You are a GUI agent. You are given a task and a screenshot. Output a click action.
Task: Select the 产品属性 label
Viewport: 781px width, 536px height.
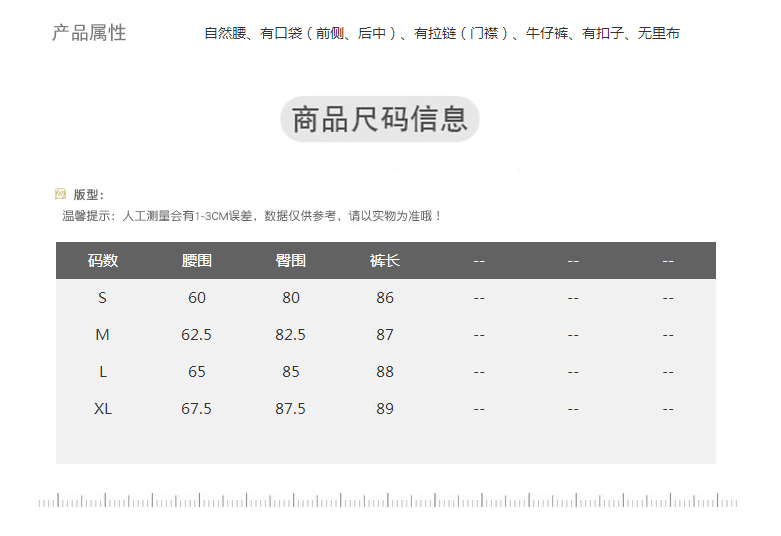coord(89,32)
